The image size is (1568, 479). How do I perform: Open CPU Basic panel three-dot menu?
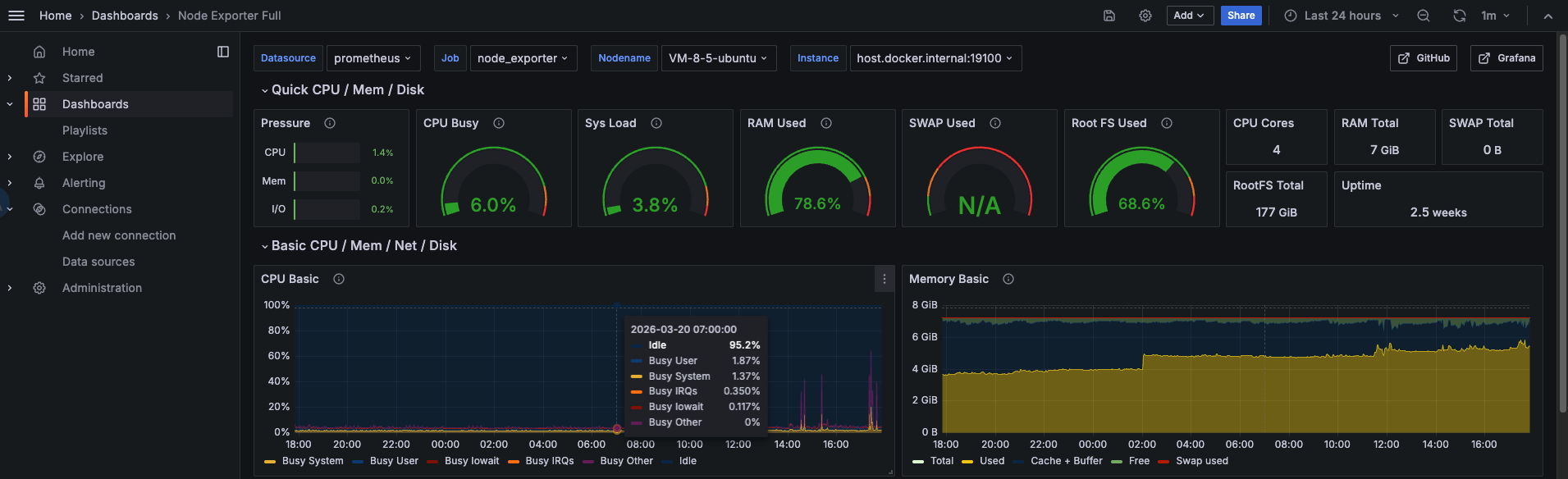[884, 279]
